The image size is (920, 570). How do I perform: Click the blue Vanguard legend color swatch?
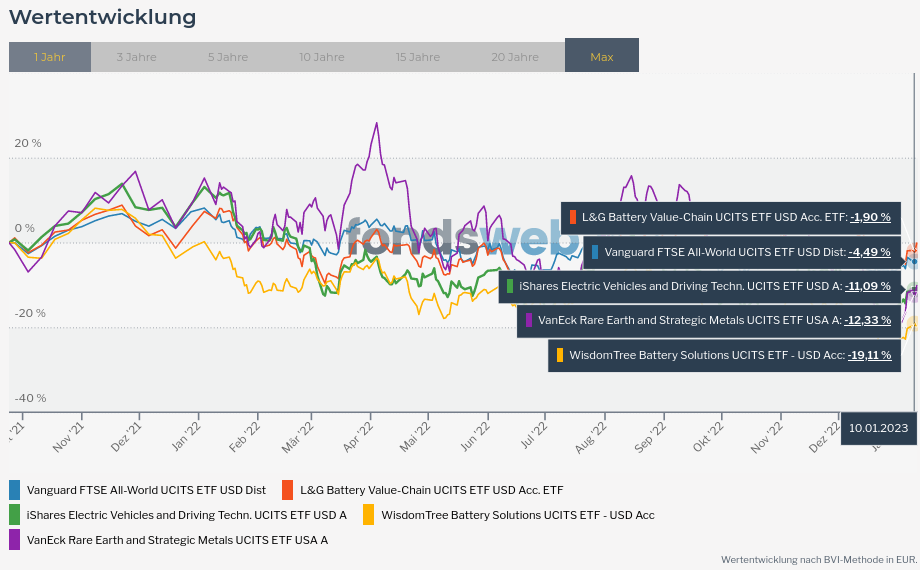click(14, 490)
